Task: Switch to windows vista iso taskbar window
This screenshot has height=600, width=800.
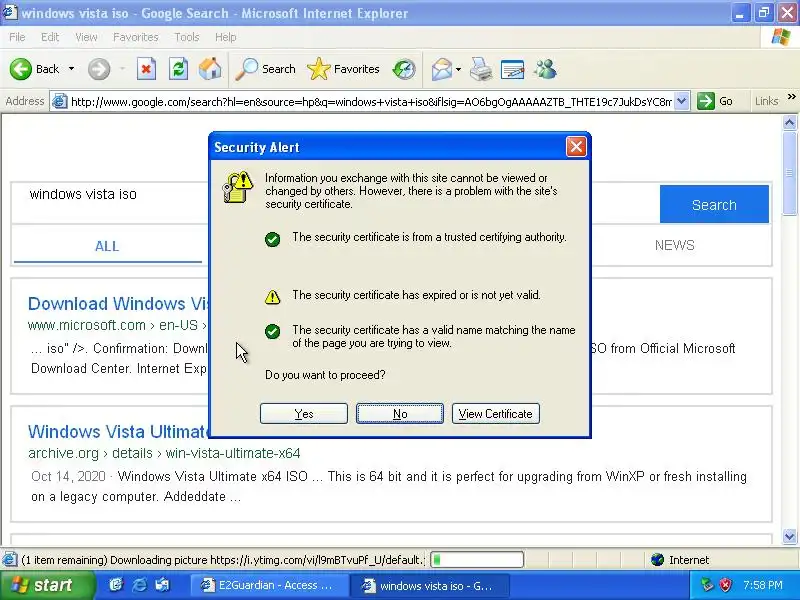Action: 430,585
